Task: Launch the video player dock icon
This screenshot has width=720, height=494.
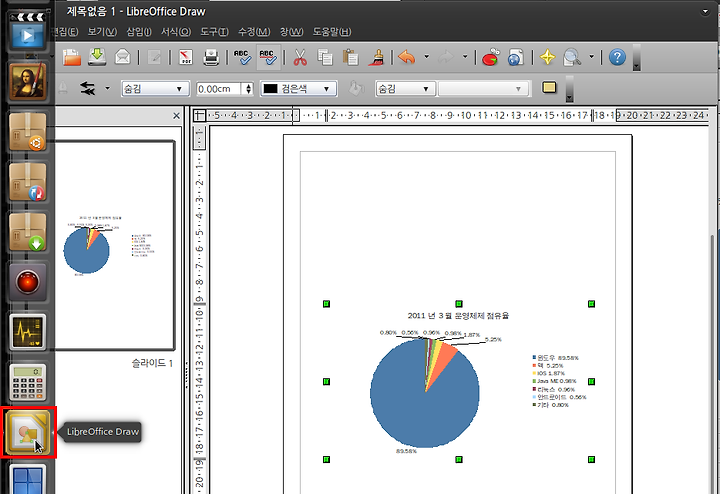Action: (28, 32)
